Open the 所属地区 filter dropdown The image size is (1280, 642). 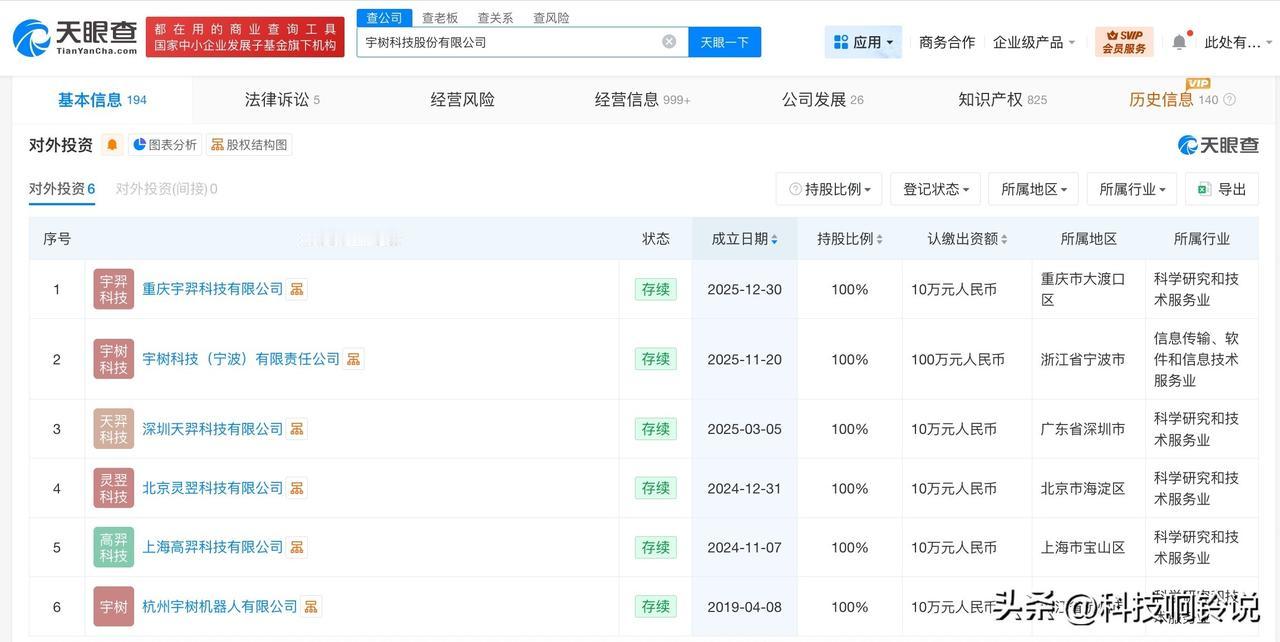[x=1033, y=188]
